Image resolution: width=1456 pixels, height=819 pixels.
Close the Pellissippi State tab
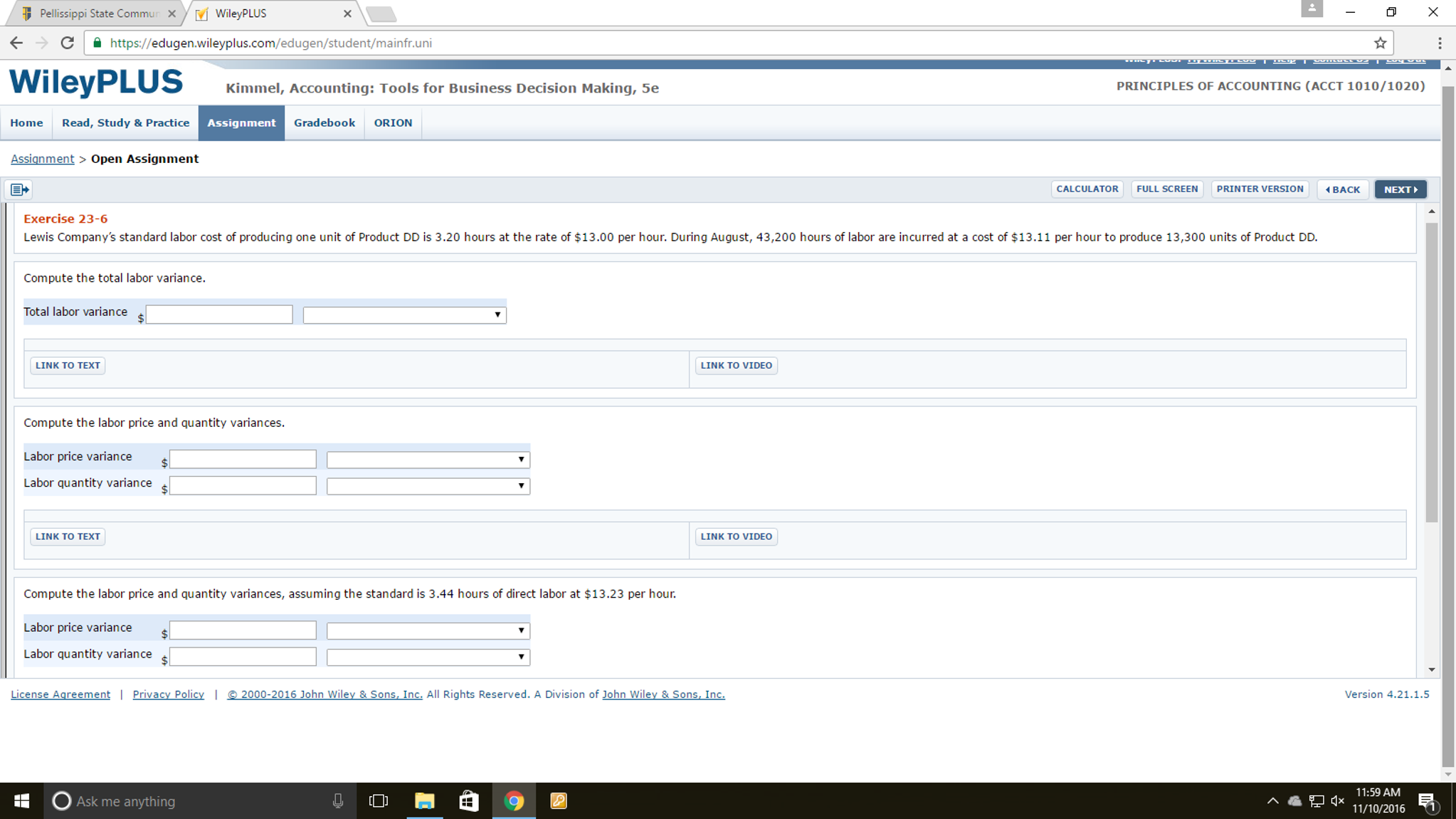[172, 14]
